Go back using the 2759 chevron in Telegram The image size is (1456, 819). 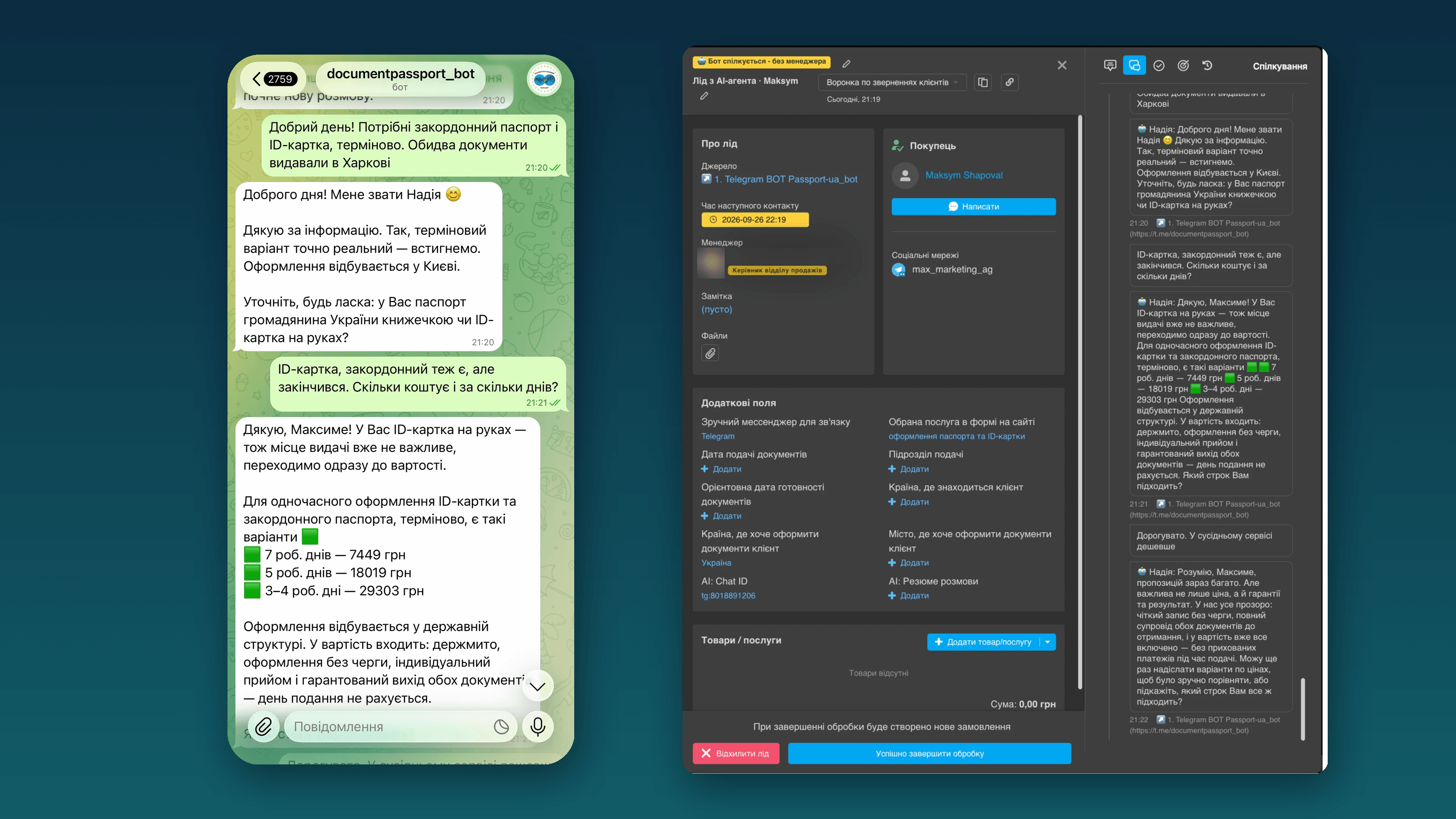click(x=274, y=79)
